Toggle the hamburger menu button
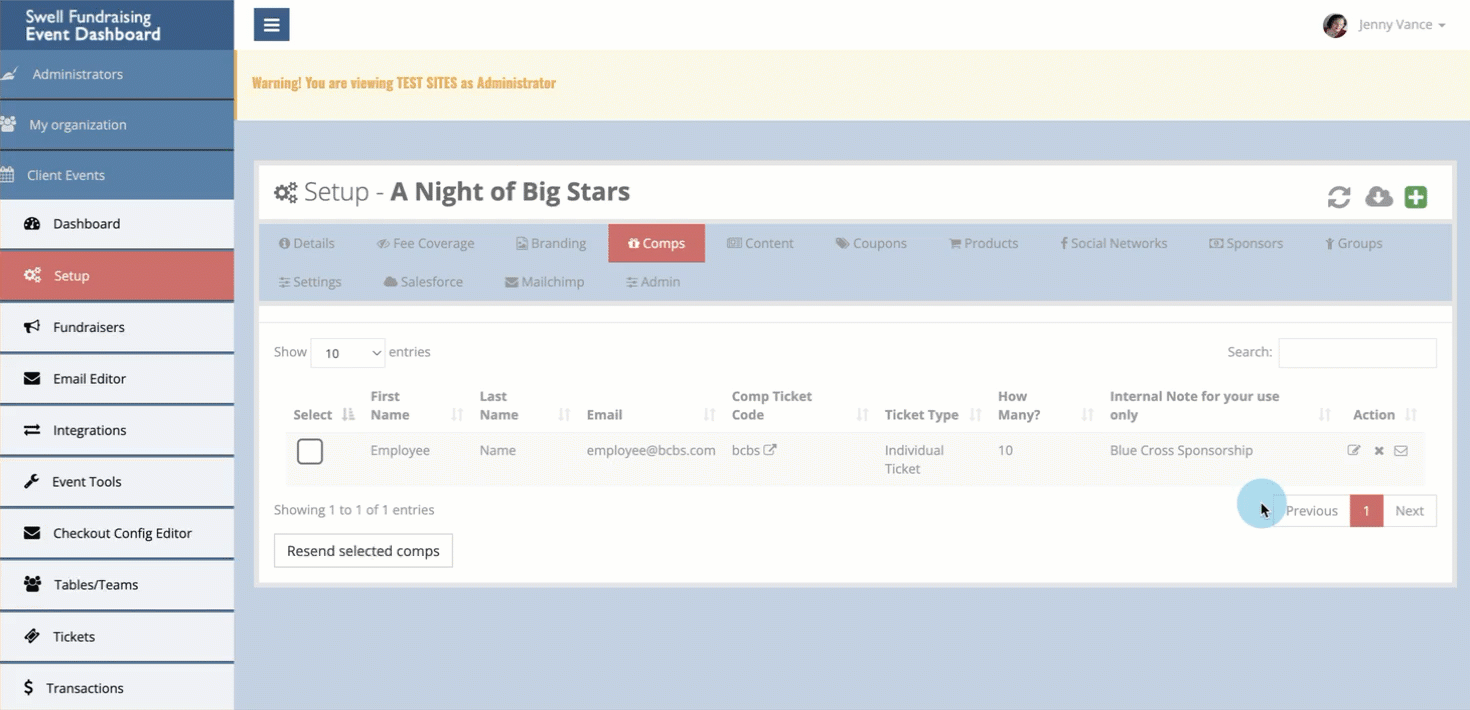Image resolution: width=1470 pixels, height=710 pixels. click(x=271, y=25)
